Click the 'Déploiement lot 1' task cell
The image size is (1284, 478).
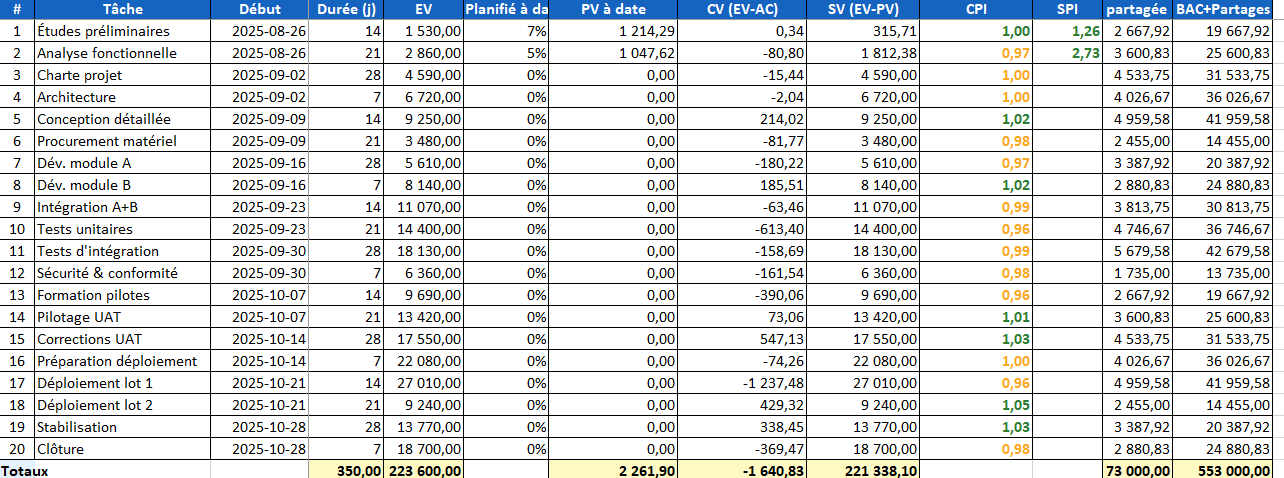95,383
